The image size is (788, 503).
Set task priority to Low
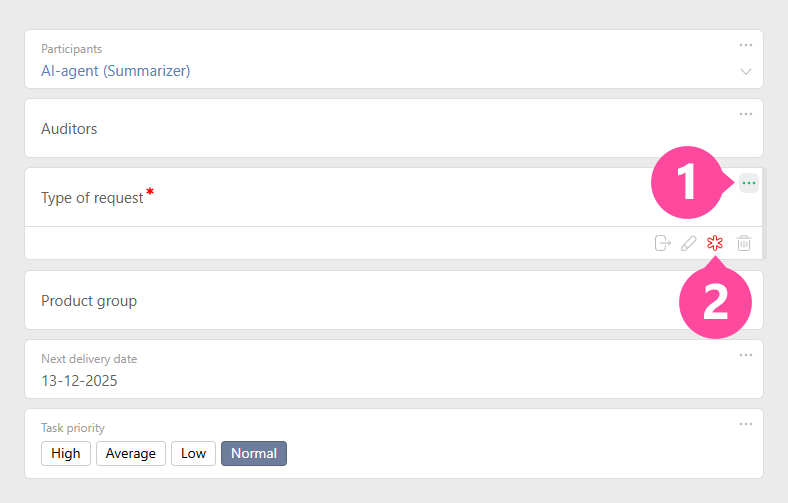(x=194, y=453)
